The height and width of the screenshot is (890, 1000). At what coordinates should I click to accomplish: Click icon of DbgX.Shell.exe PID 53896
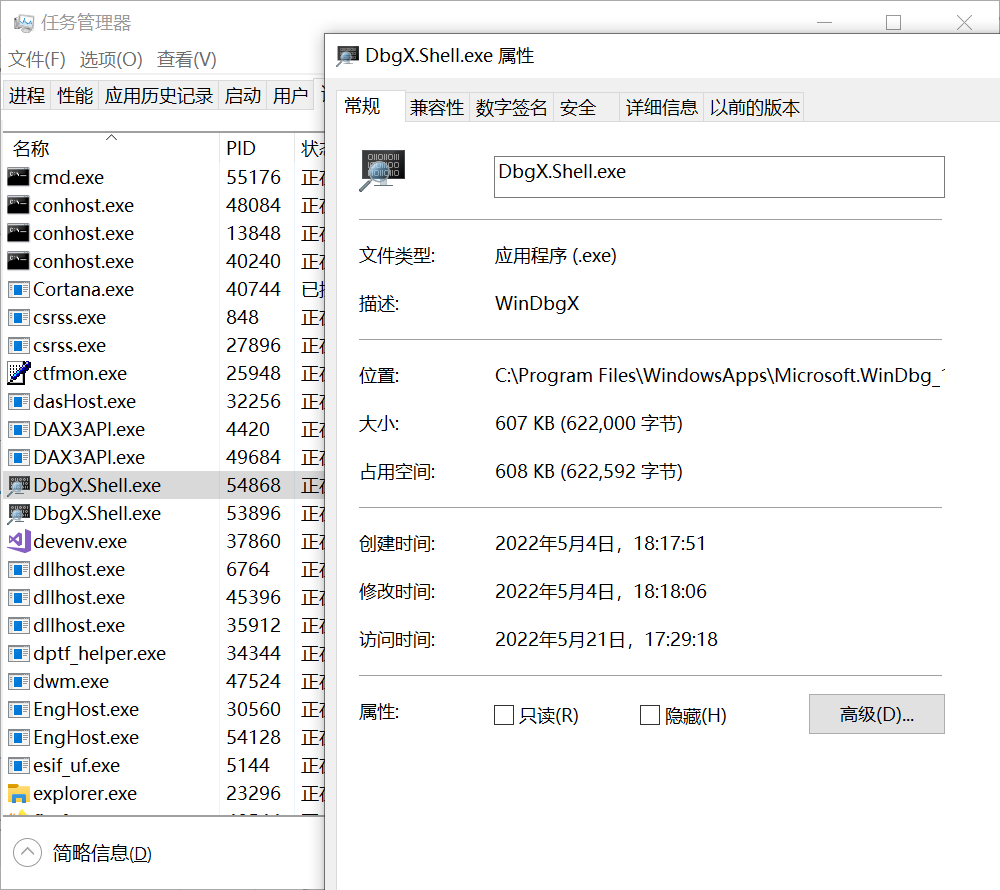point(18,514)
